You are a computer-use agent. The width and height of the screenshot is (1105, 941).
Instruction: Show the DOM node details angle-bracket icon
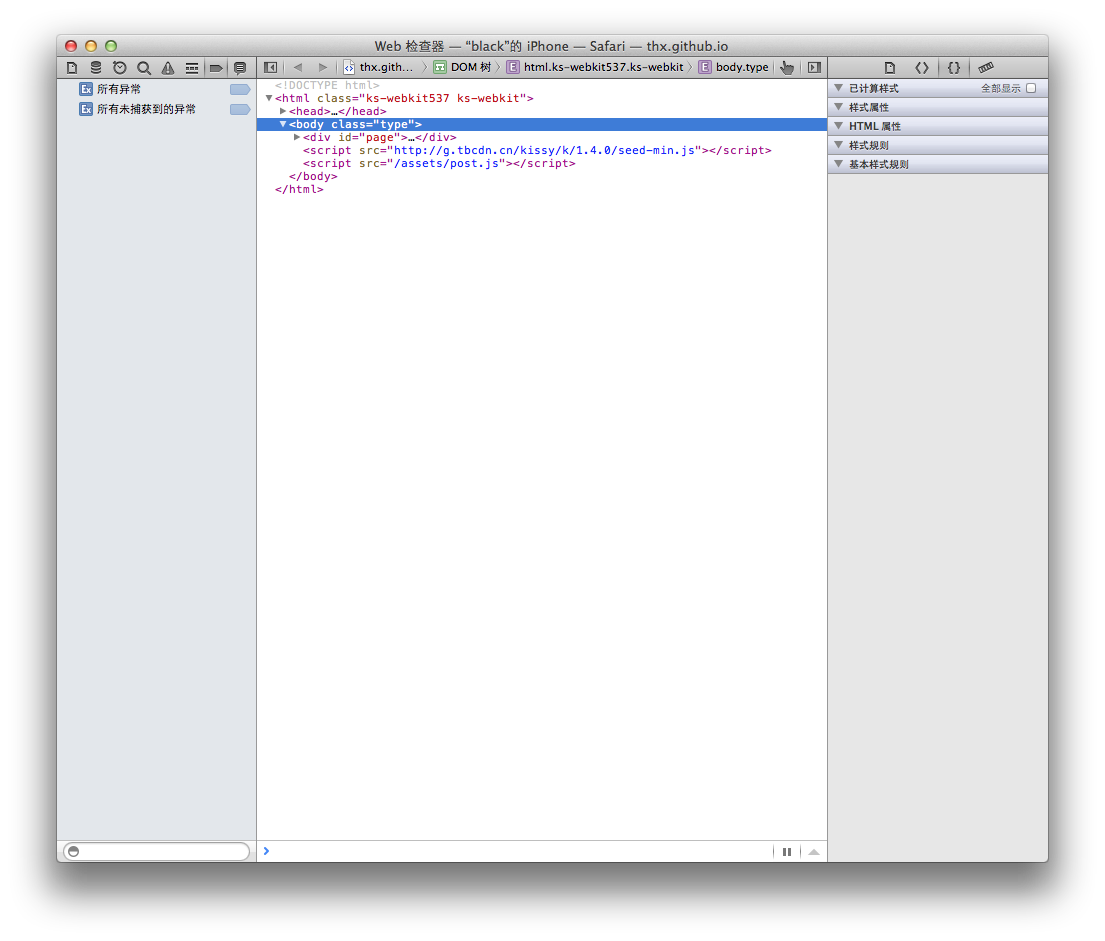coord(922,68)
